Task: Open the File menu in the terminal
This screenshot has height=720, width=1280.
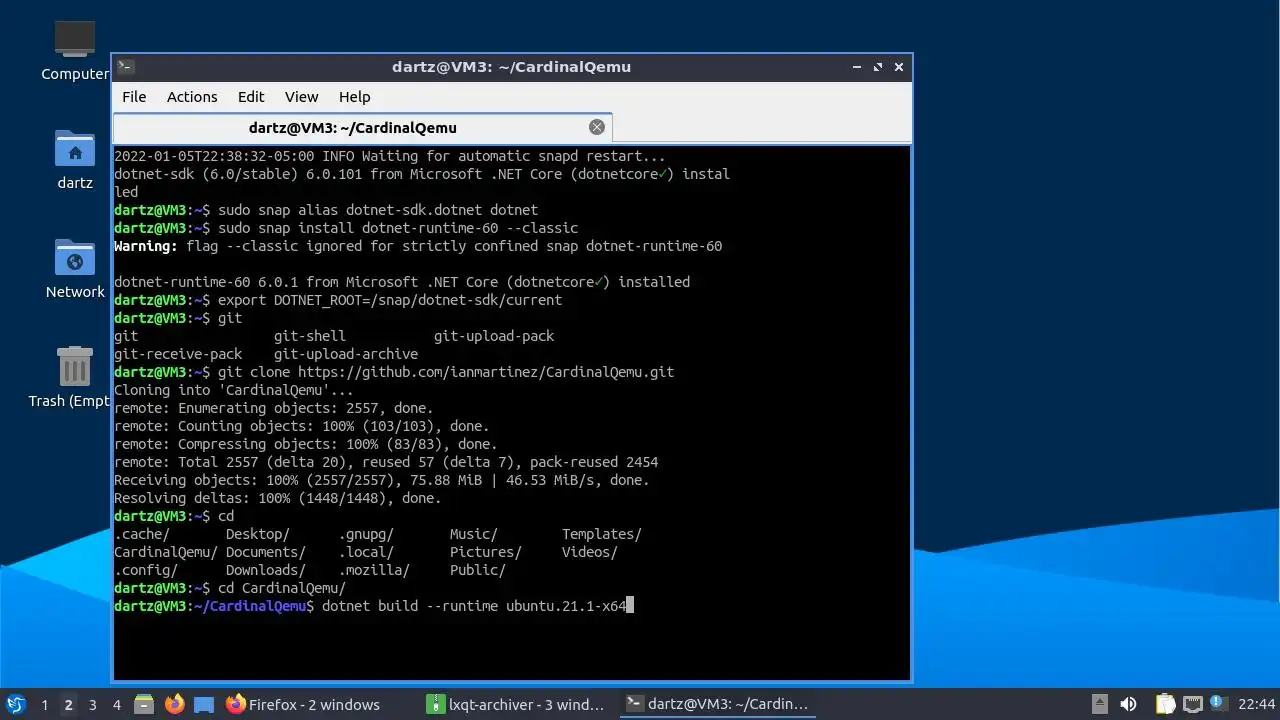Action: pyautogui.click(x=134, y=97)
